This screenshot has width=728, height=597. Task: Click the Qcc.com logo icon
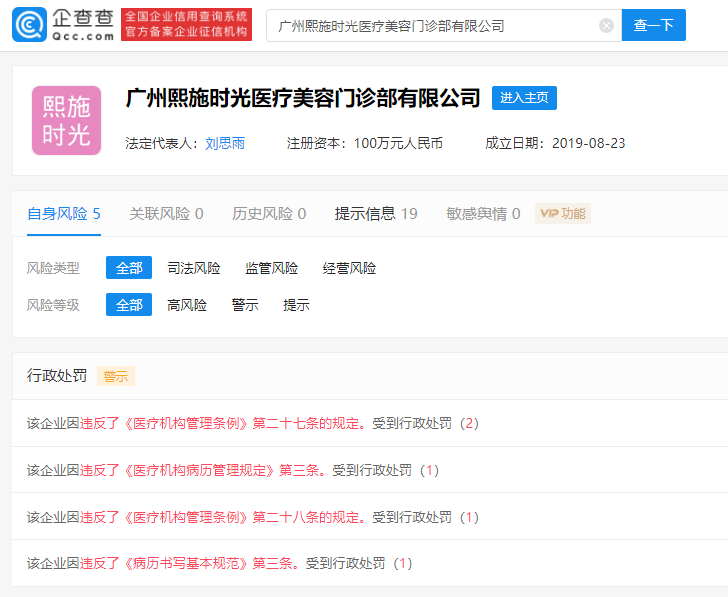[28, 25]
